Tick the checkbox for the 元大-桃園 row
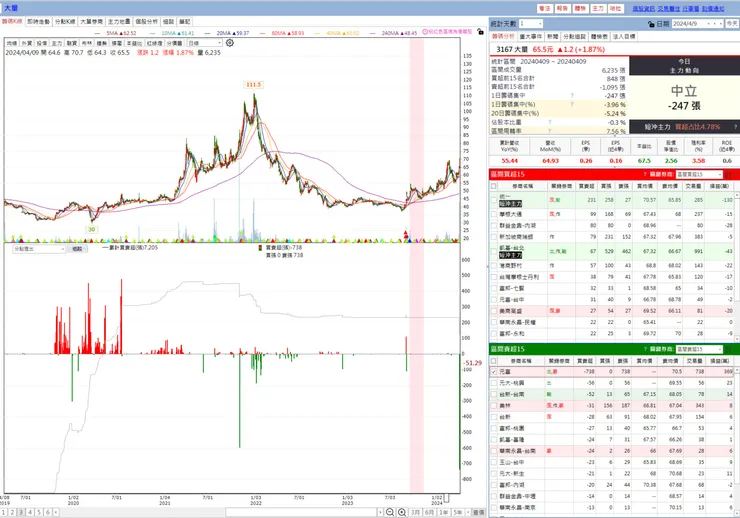 pos(494,383)
